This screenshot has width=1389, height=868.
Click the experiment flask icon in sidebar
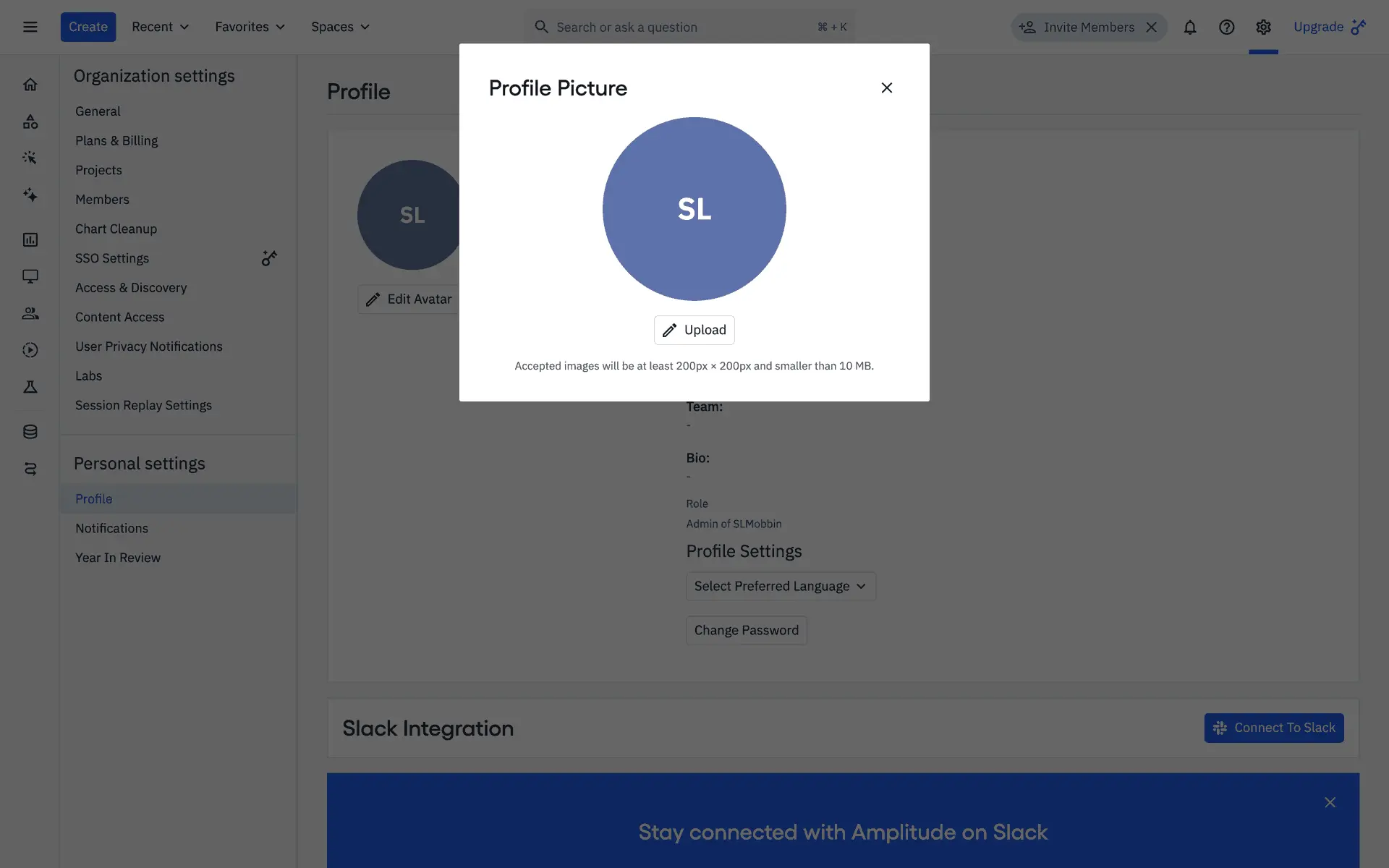pos(30,387)
